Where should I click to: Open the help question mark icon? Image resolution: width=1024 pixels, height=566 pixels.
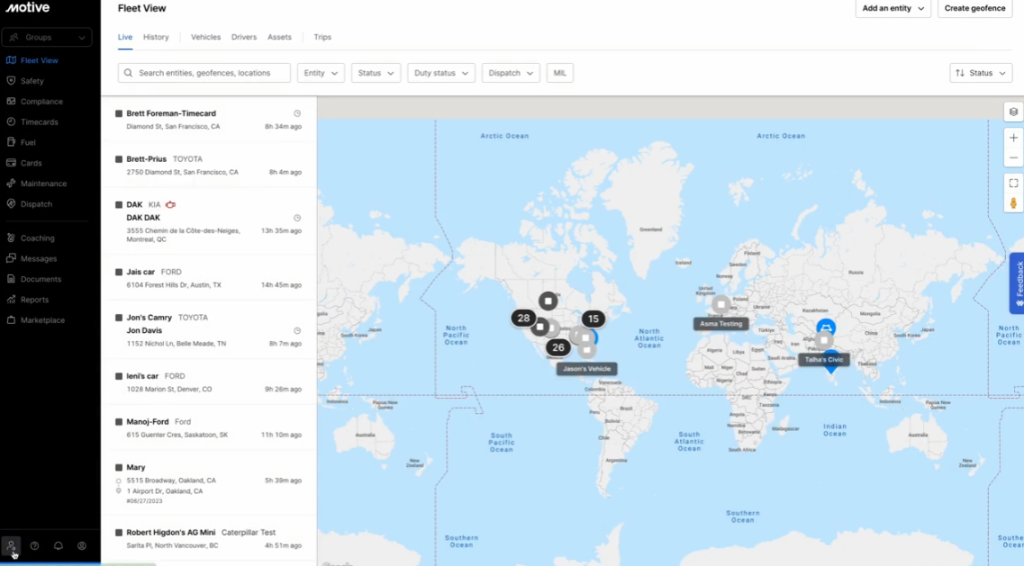coord(34,546)
